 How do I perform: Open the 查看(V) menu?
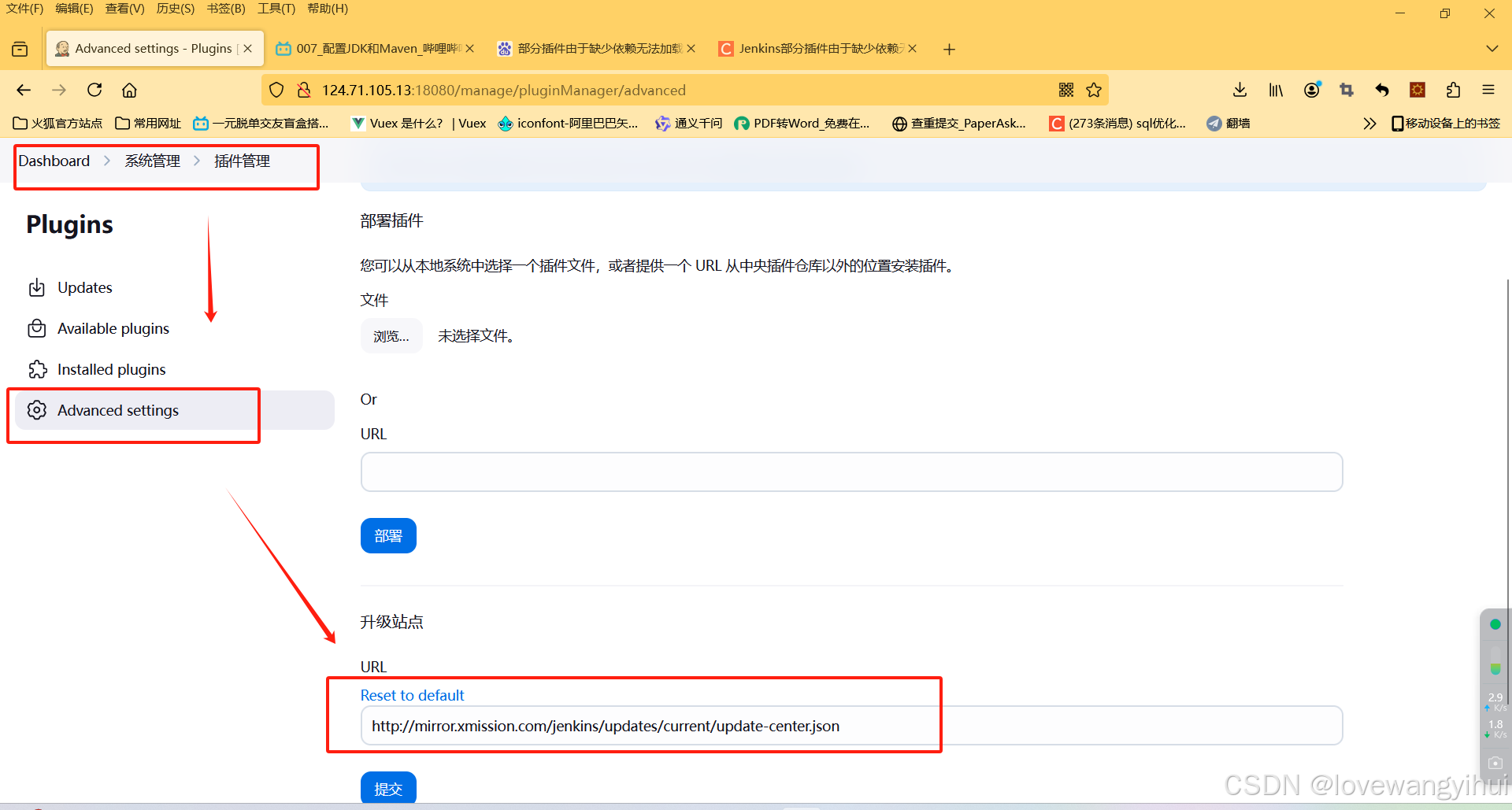point(124,9)
